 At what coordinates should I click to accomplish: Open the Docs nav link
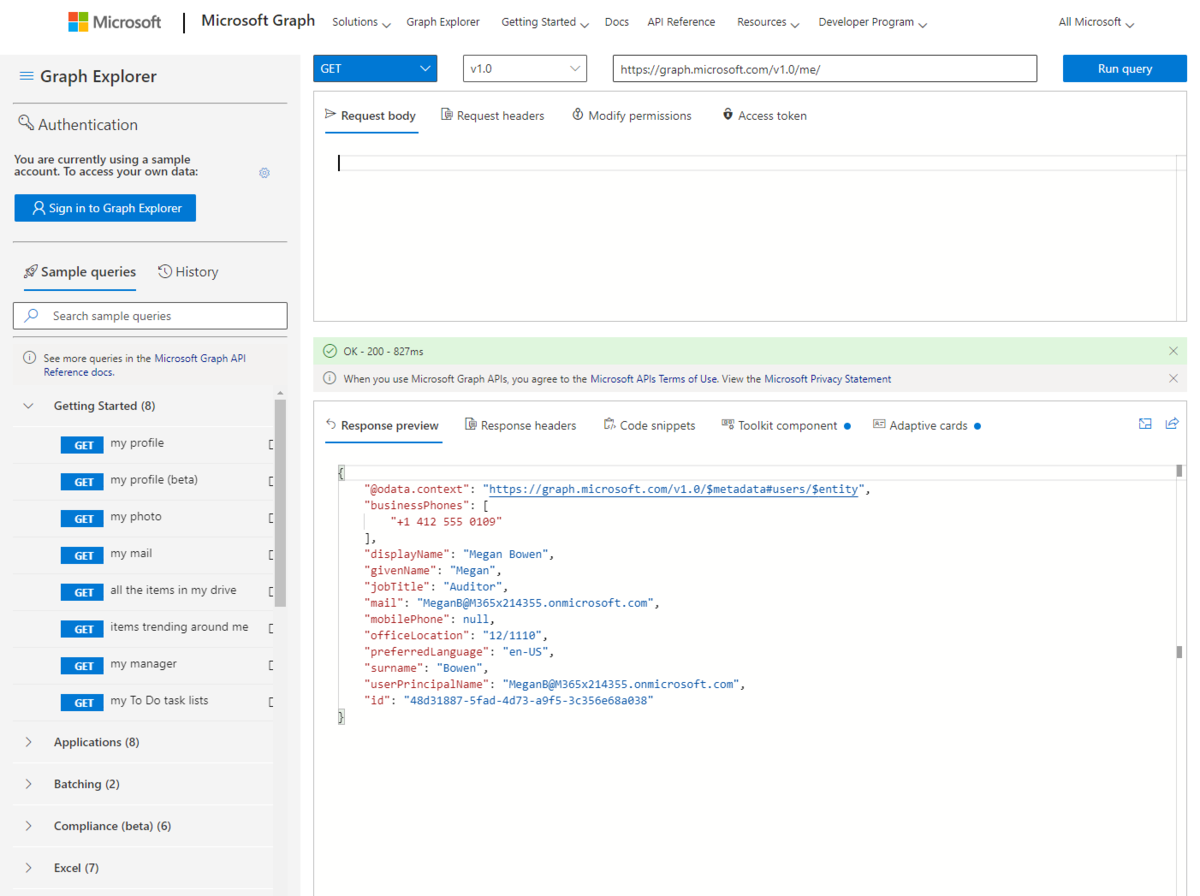tap(617, 22)
